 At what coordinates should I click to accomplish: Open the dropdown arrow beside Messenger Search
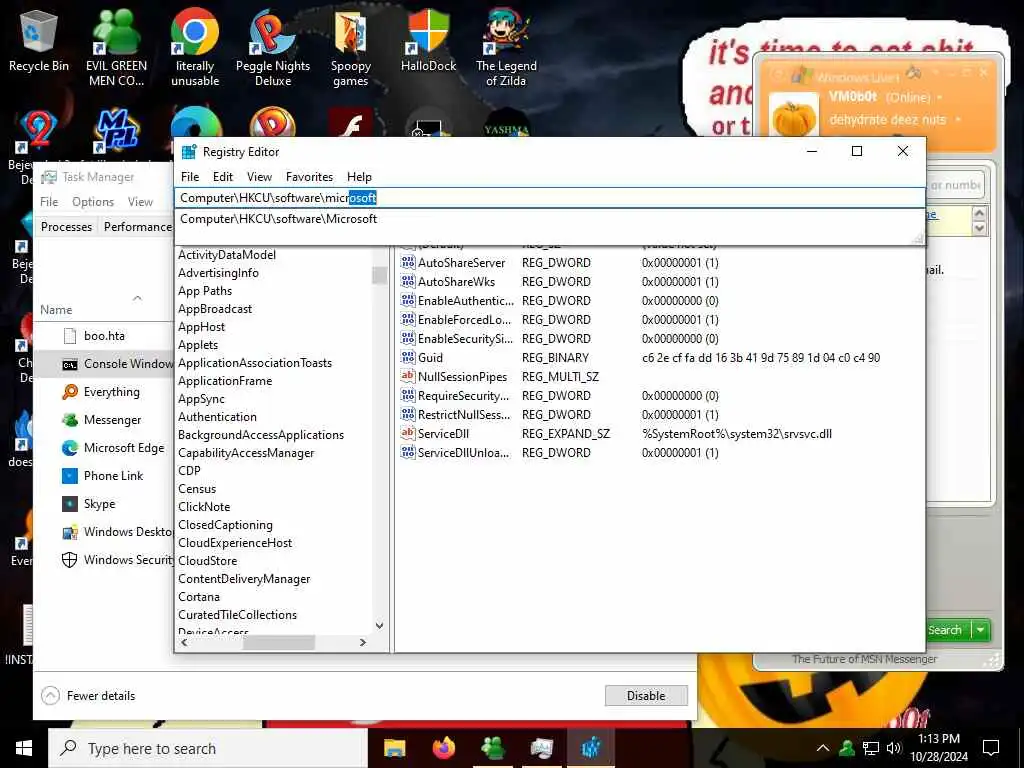tap(981, 630)
